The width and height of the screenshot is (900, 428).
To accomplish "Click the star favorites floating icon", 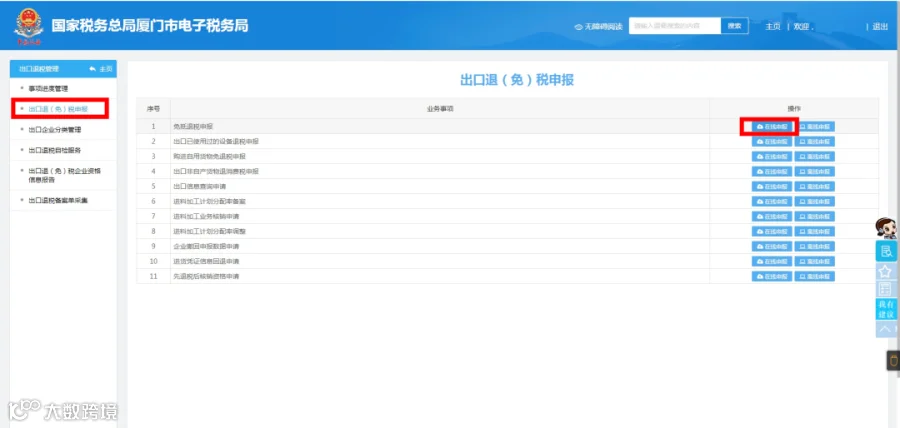I will 886,272.
